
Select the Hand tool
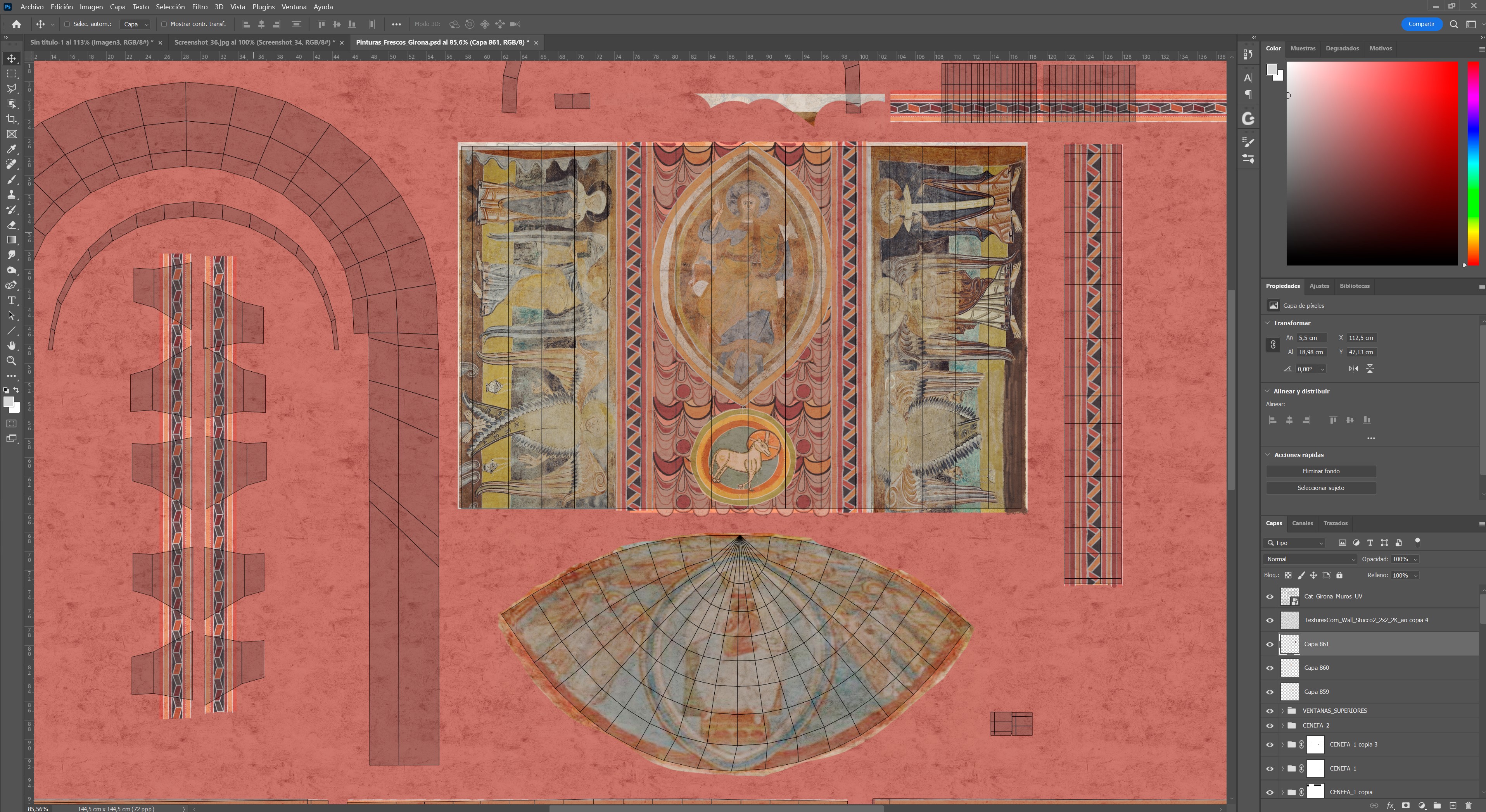(12, 345)
